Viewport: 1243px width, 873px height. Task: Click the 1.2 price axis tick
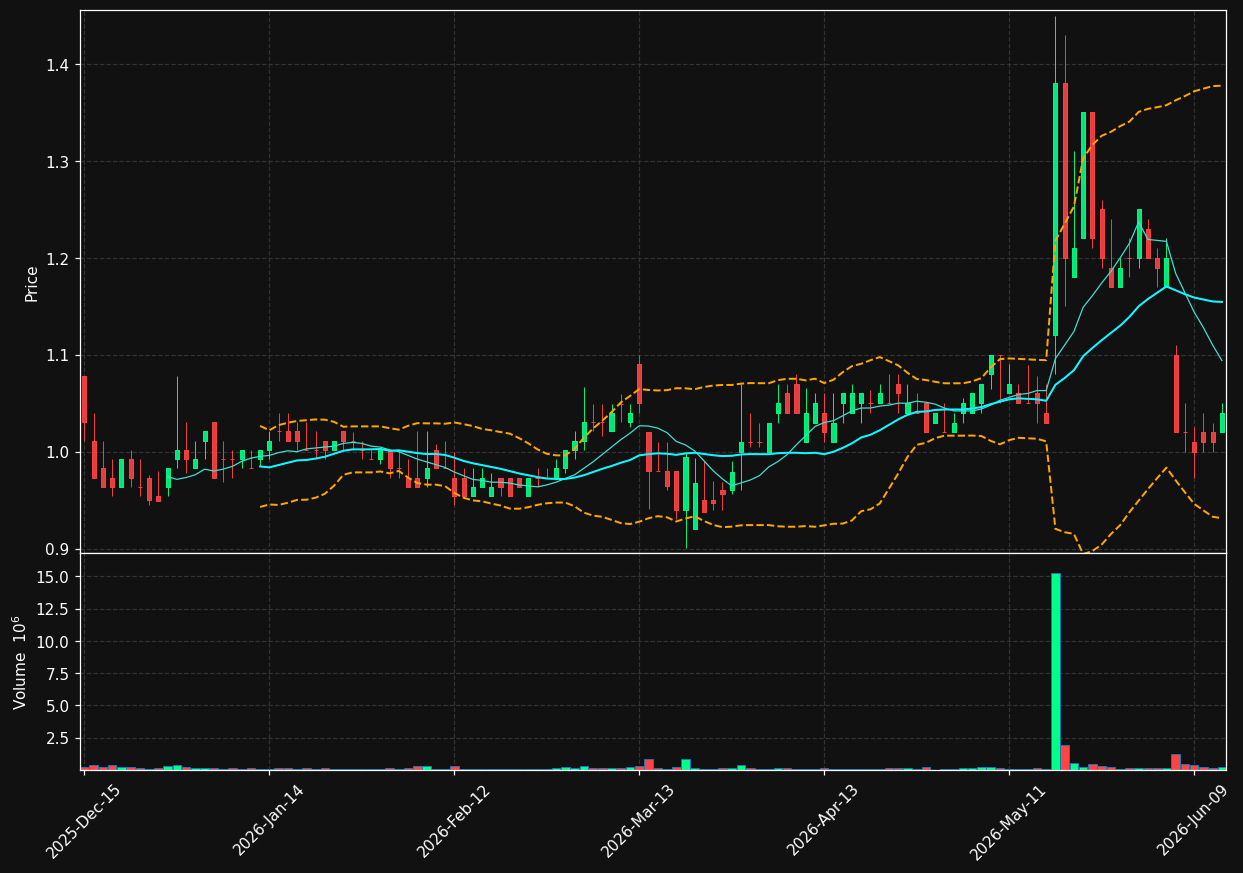pos(58,259)
